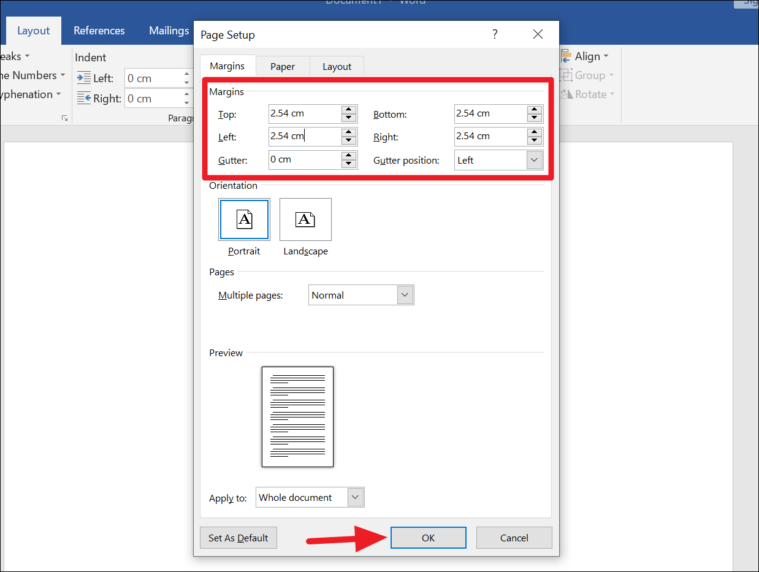Open the Apply to dropdown
The height and width of the screenshot is (572, 759).
355,497
